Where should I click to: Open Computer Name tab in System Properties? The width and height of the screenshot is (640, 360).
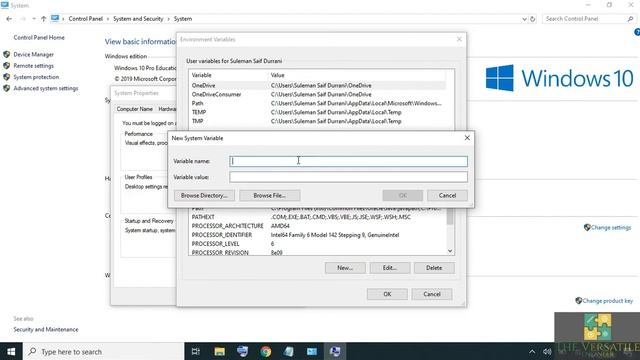point(134,109)
